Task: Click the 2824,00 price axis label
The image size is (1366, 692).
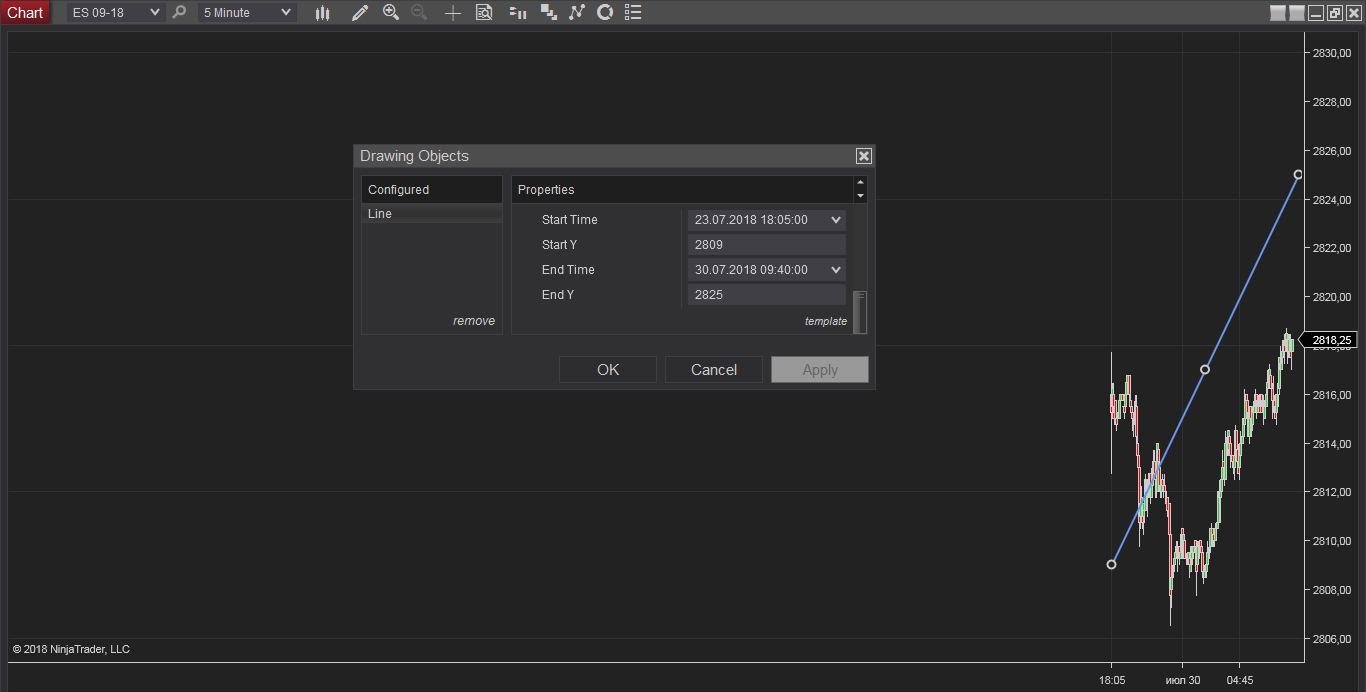Action: 1332,200
